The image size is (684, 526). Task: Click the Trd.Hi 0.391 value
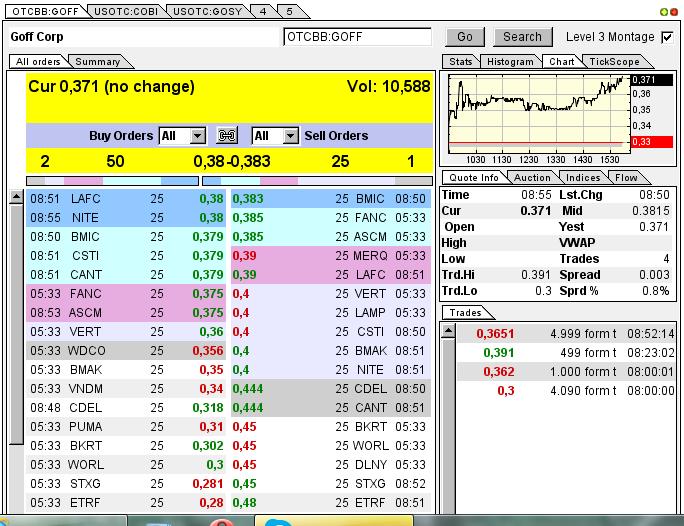(536, 275)
